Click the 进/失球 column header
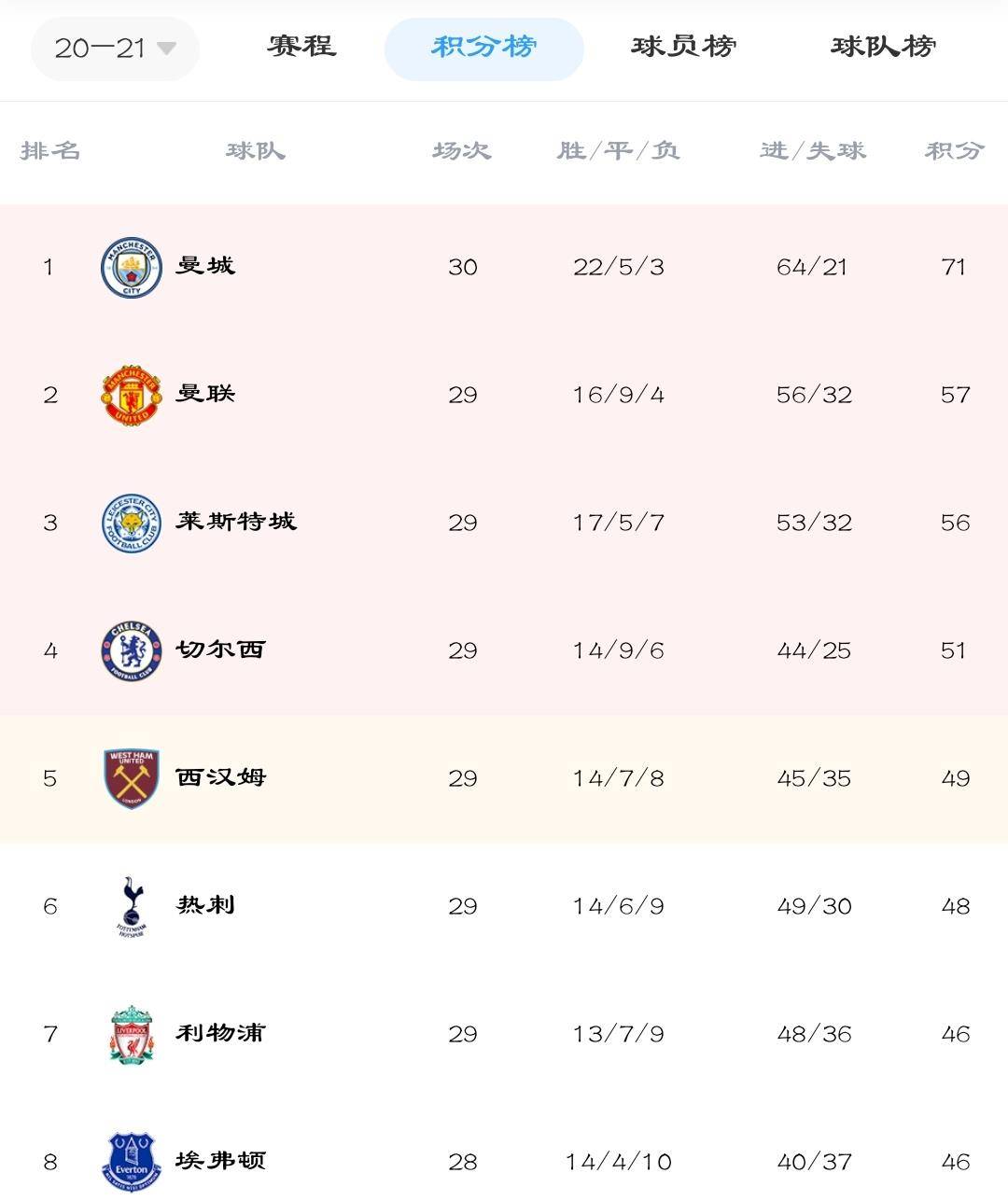Screen dimensions: 1008x1201 click(x=813, y=150)
